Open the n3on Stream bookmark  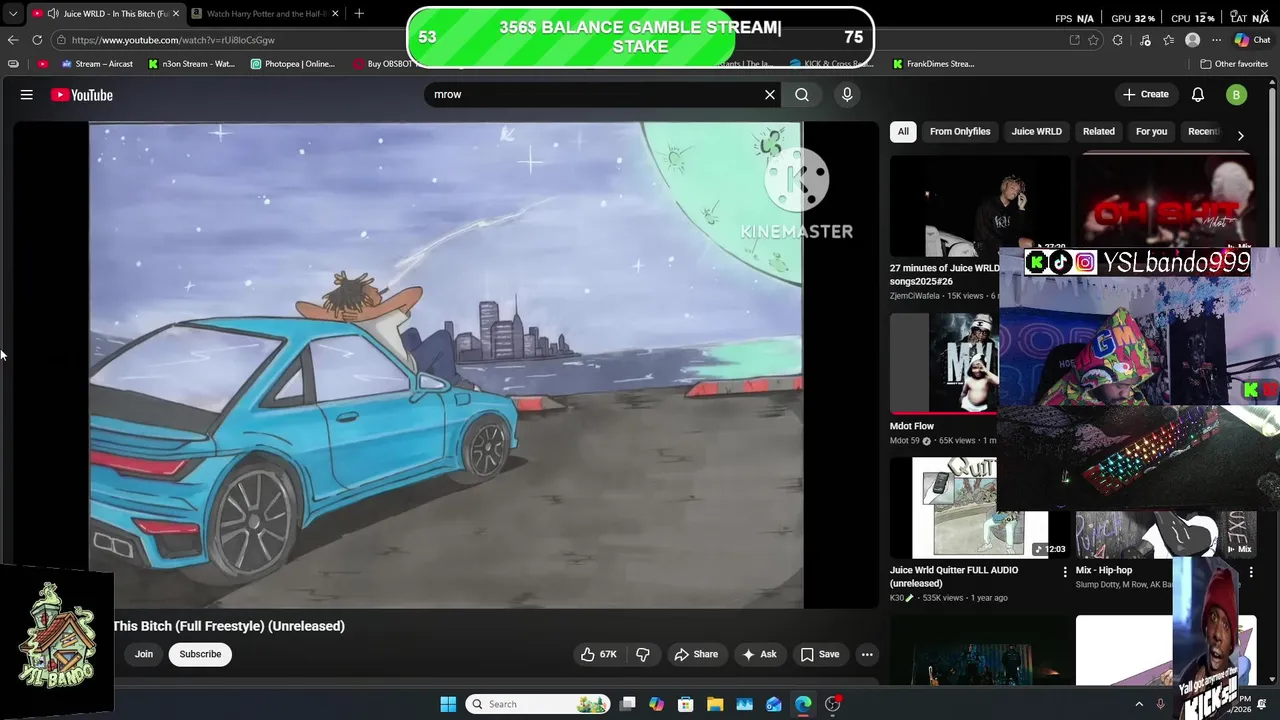191,64
